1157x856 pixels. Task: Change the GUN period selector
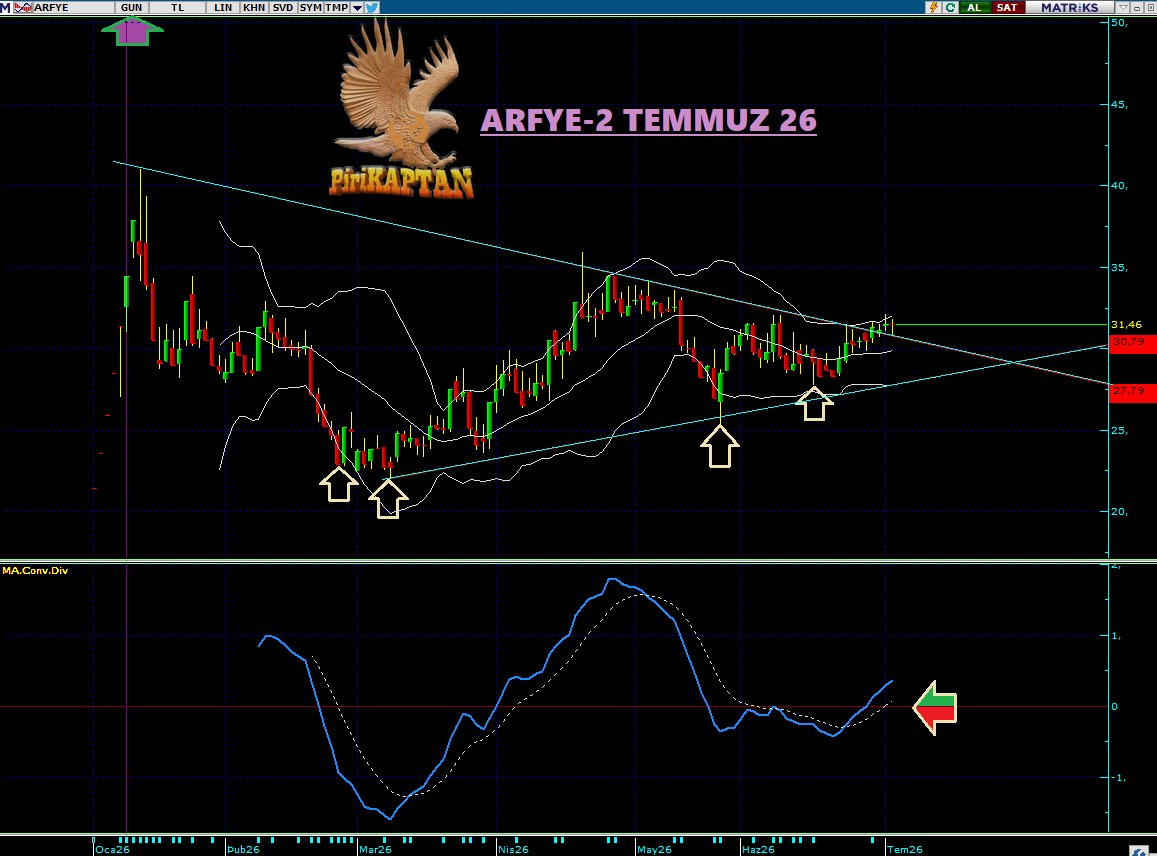click(x=131, y=7)
